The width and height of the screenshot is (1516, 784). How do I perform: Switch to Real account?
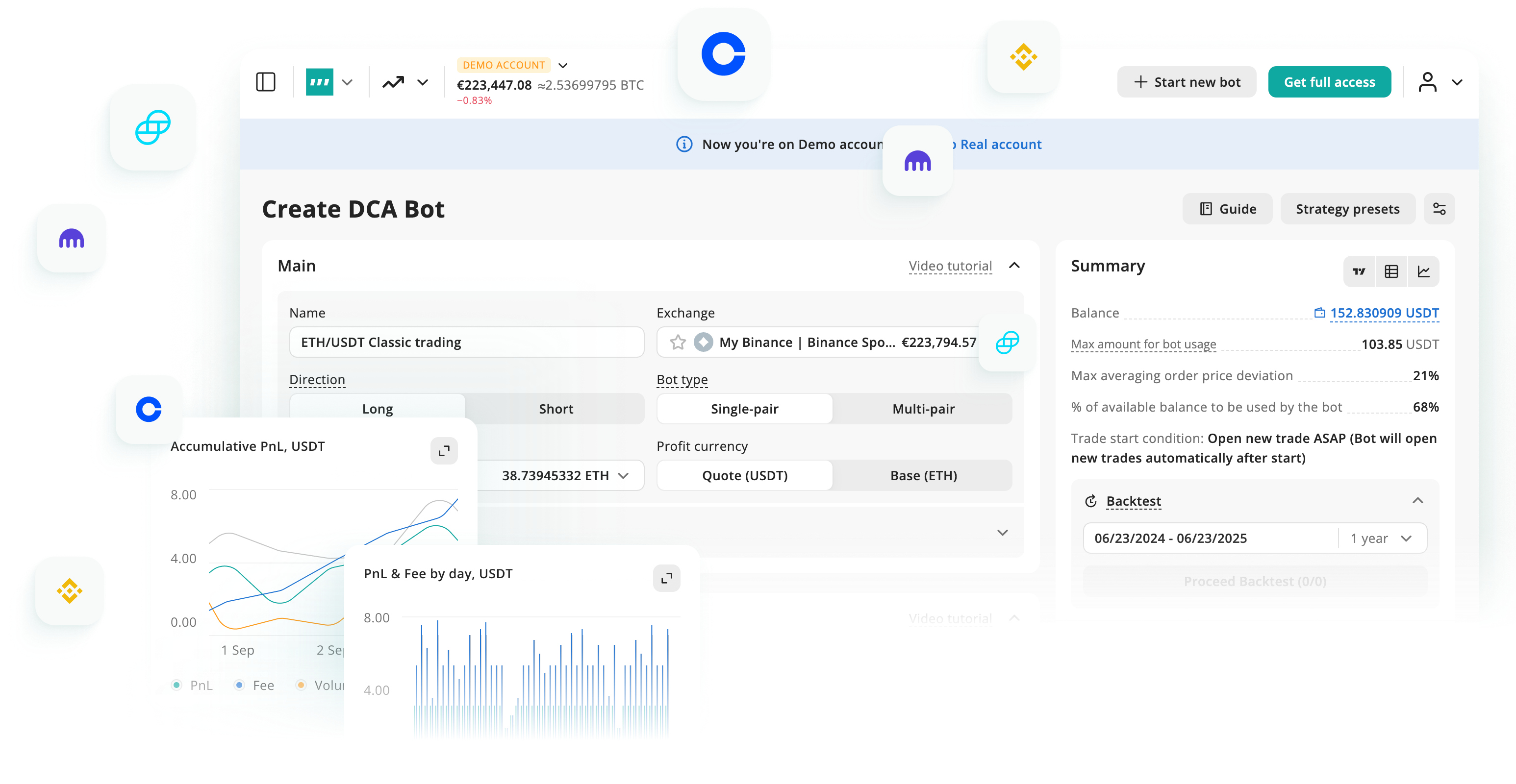(x=1000, y=144)
